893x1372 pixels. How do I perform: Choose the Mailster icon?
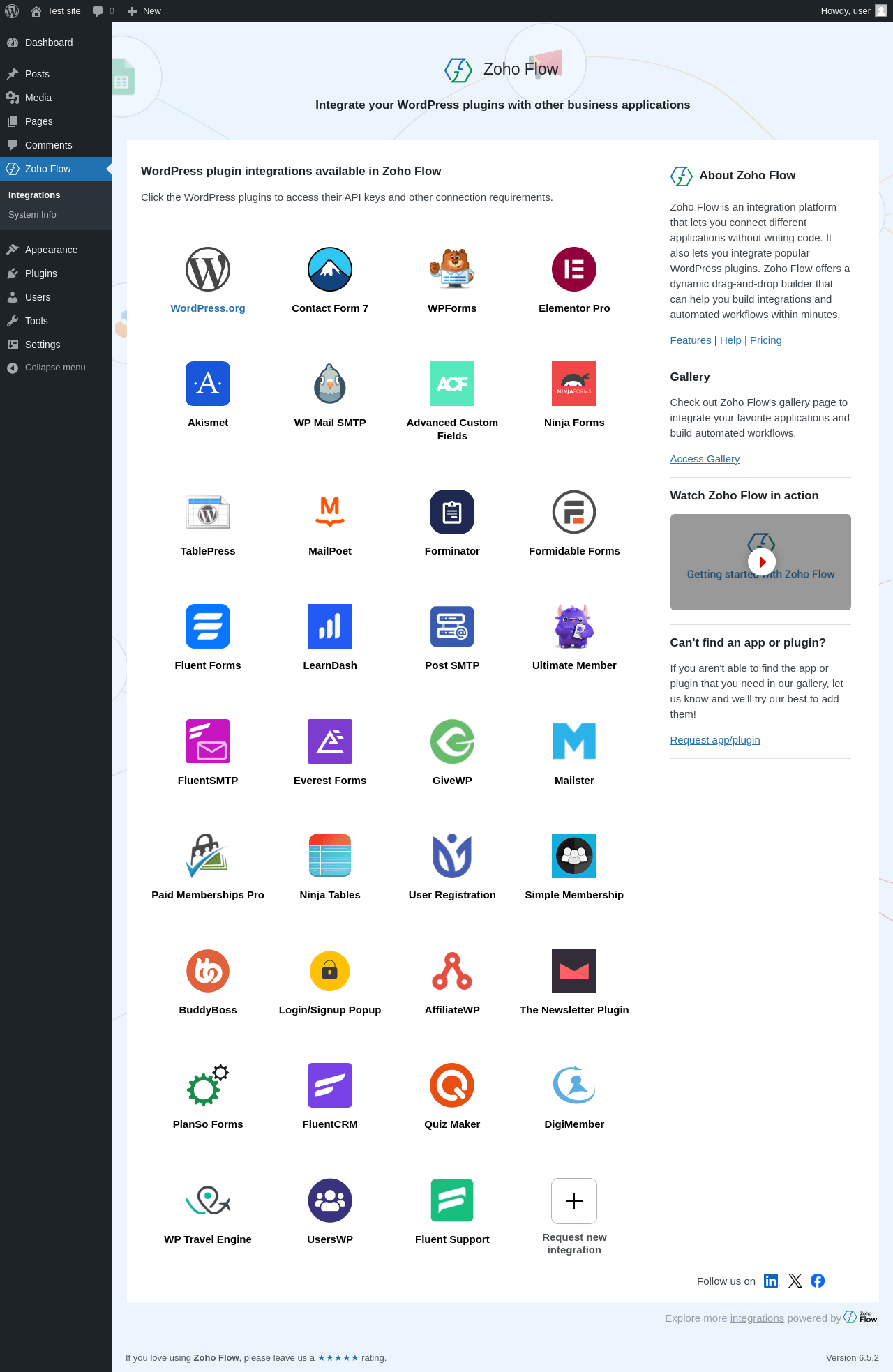(574, 741)
